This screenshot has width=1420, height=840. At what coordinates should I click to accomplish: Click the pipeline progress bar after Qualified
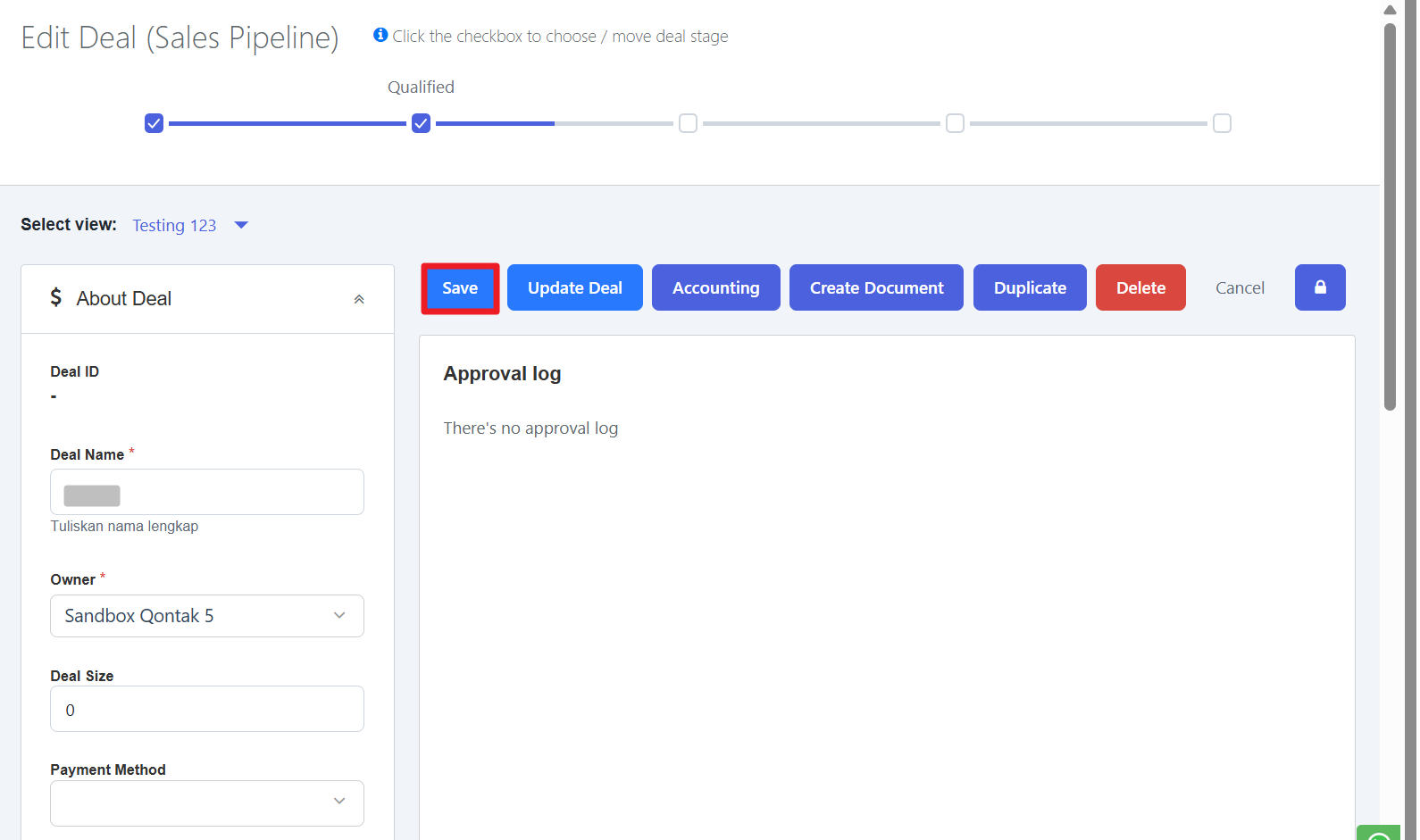[x=554, y=123]
